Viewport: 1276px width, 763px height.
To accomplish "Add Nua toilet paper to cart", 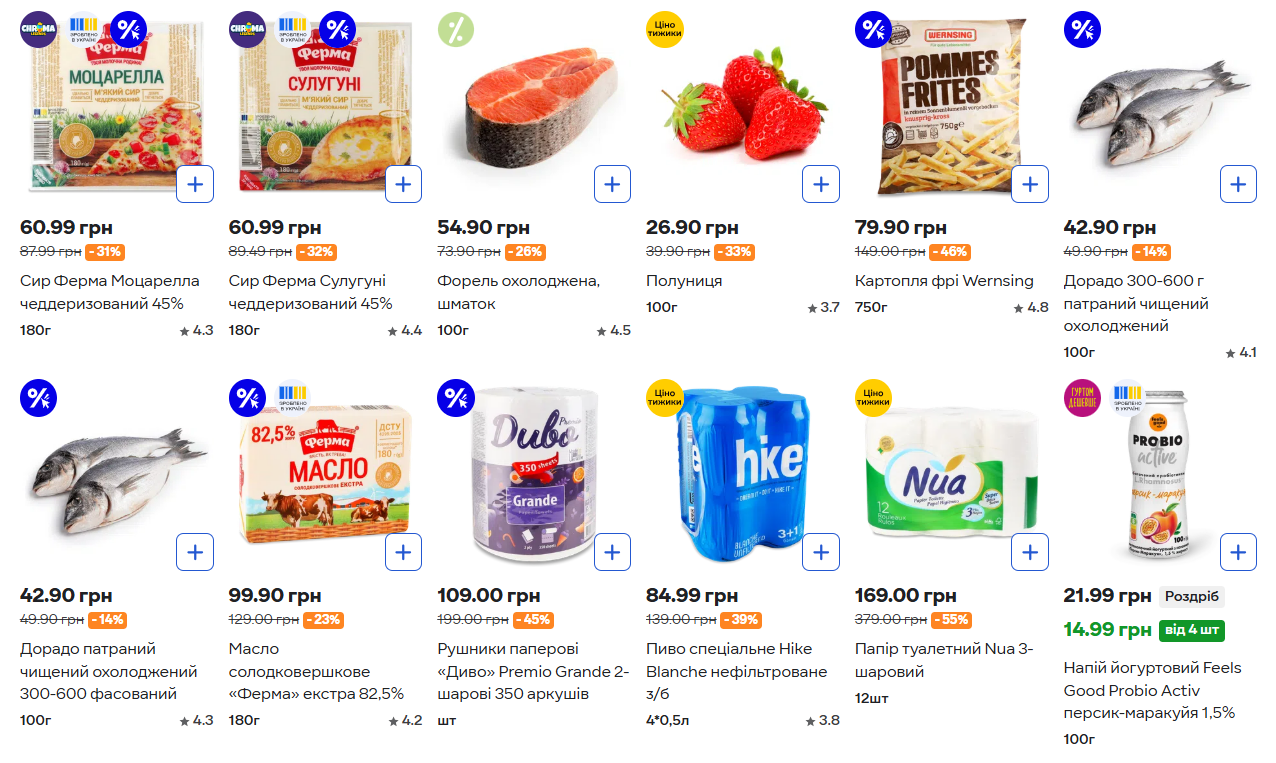I will pyautogui.click(x=1029, y=552).
